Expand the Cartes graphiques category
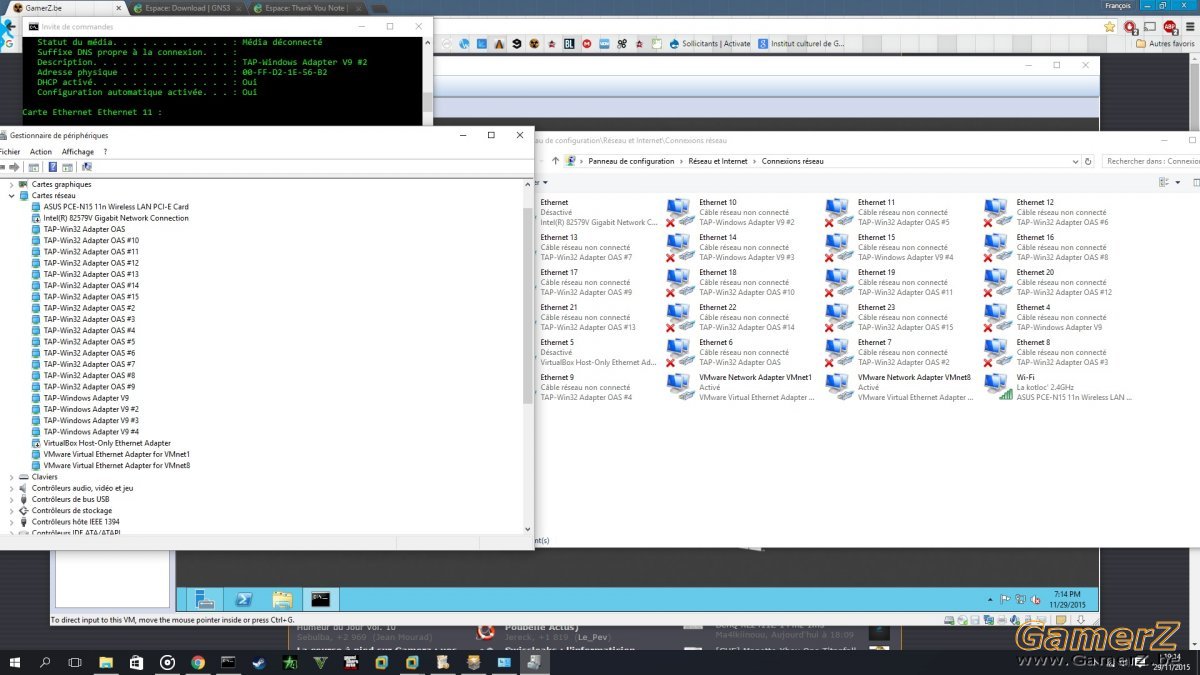 pyautogui.click(x=12, y=184)
